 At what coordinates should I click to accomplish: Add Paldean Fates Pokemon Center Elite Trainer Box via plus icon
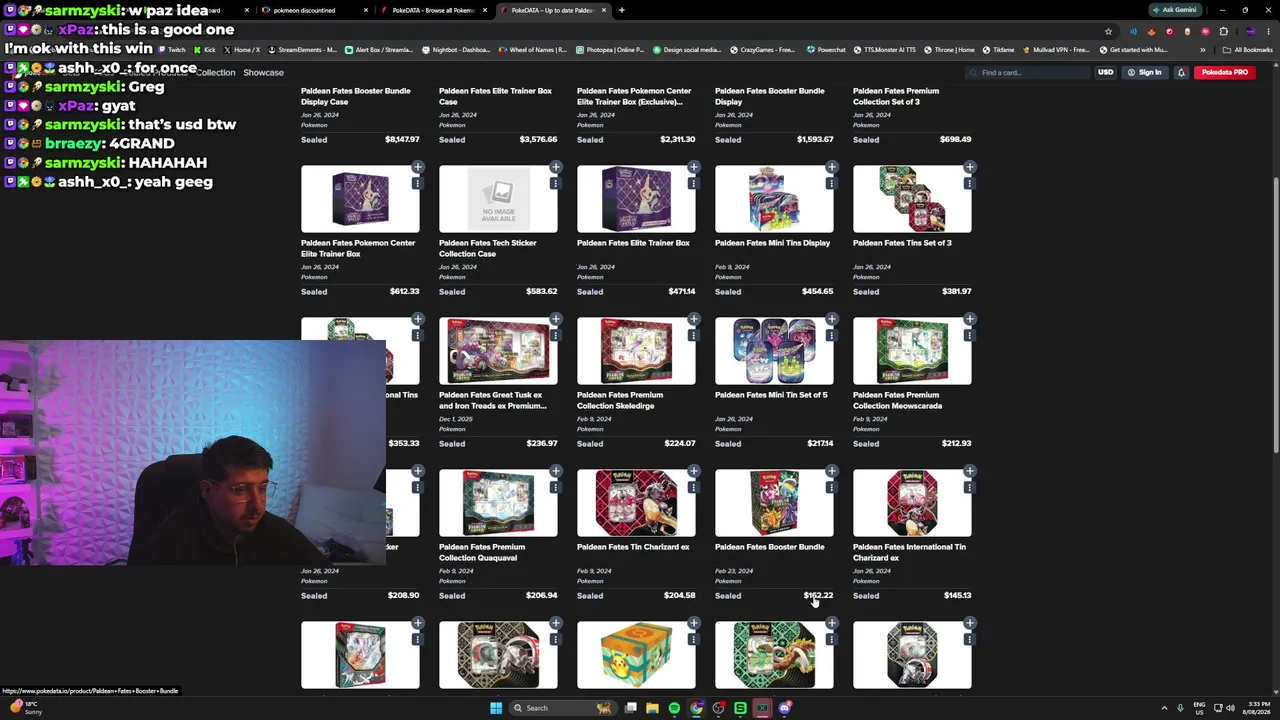click(x=417, y=167)
